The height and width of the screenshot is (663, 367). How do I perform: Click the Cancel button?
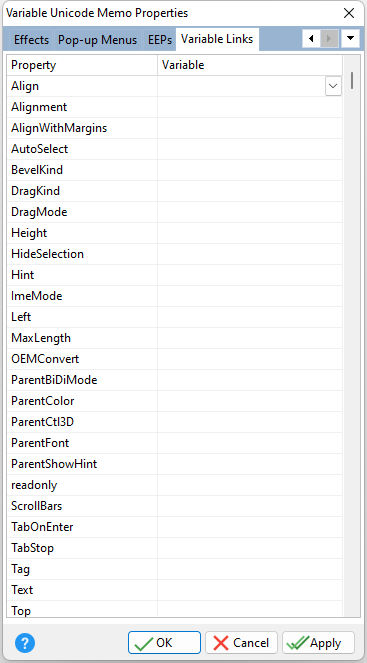(x=241, y=643)
